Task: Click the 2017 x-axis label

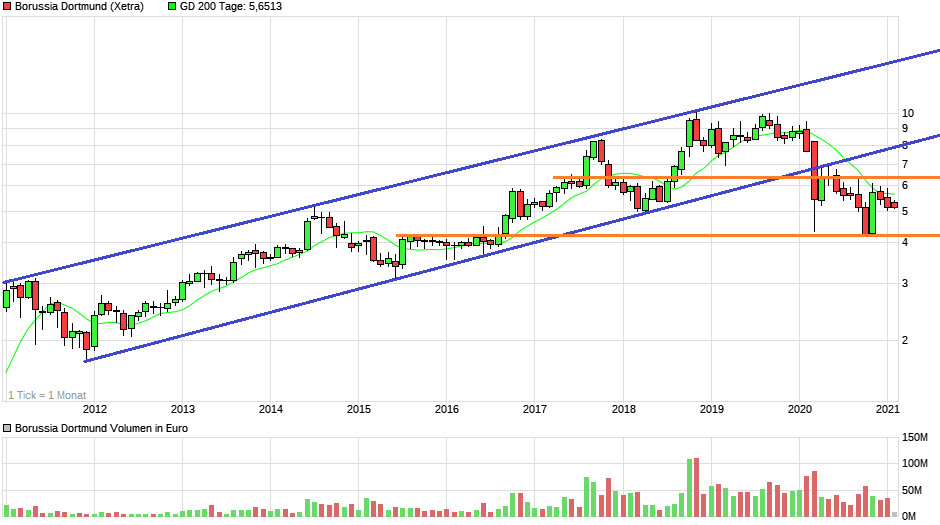Action: click(x=535, y=409)
